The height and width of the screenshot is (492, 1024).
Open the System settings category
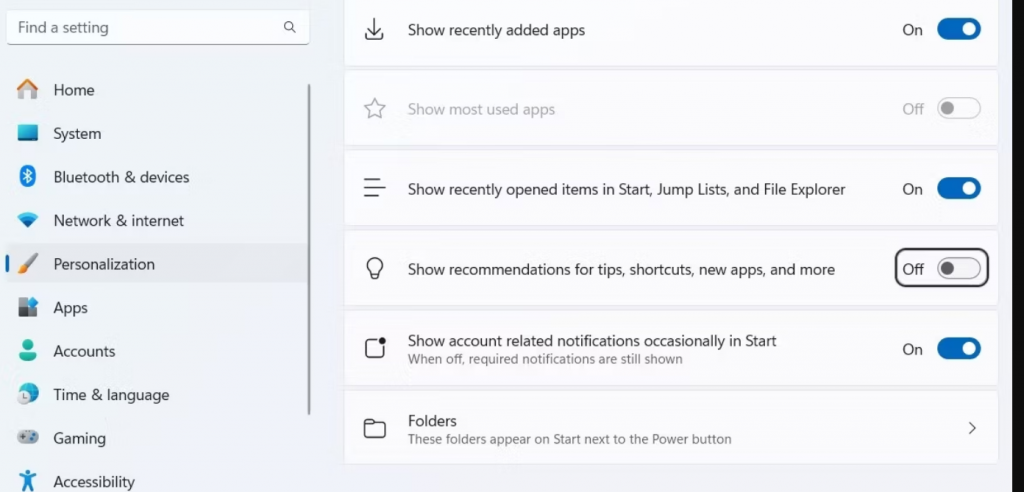77,134
